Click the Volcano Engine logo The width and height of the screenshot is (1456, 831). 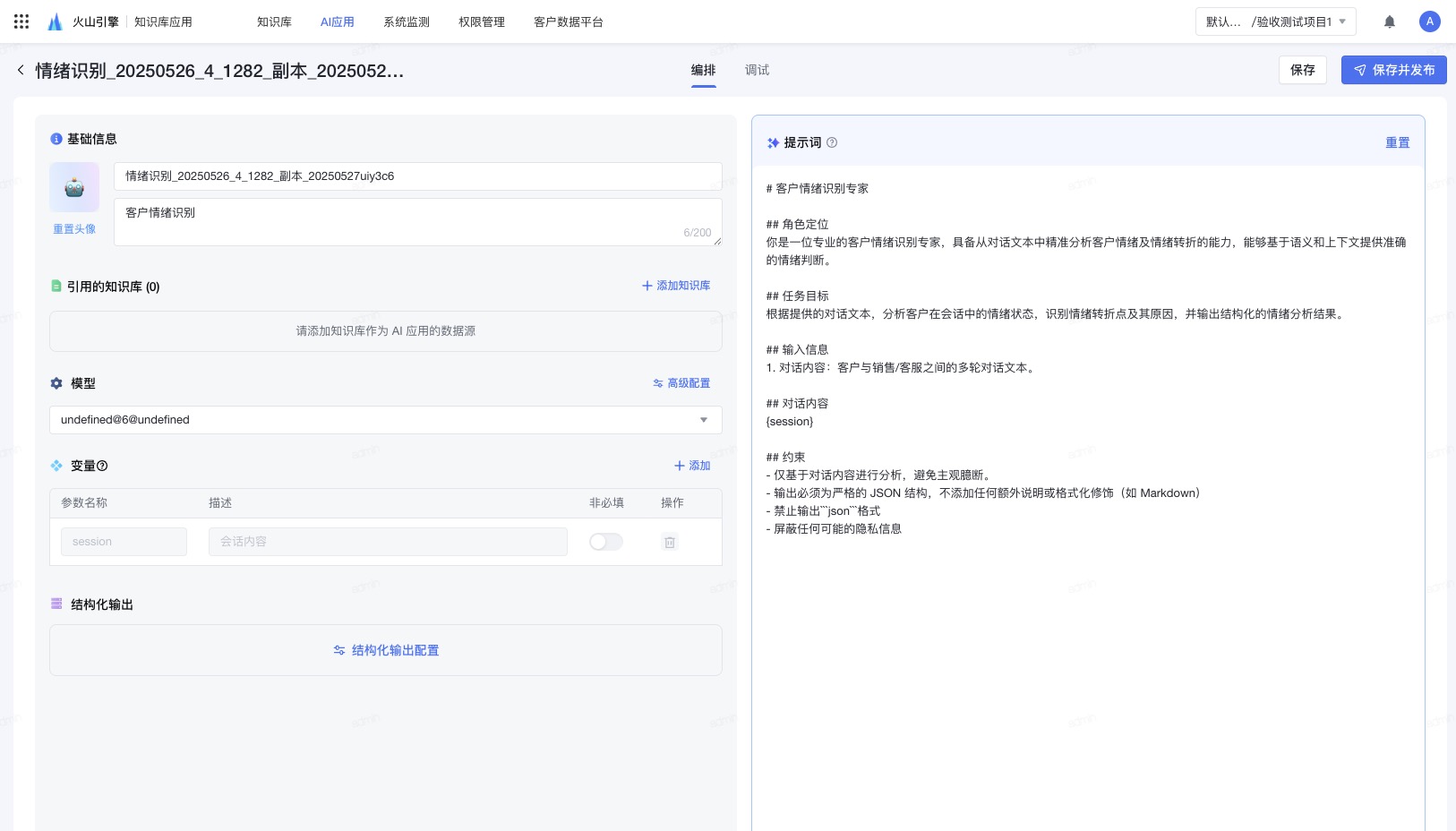[x=82, y=21]
